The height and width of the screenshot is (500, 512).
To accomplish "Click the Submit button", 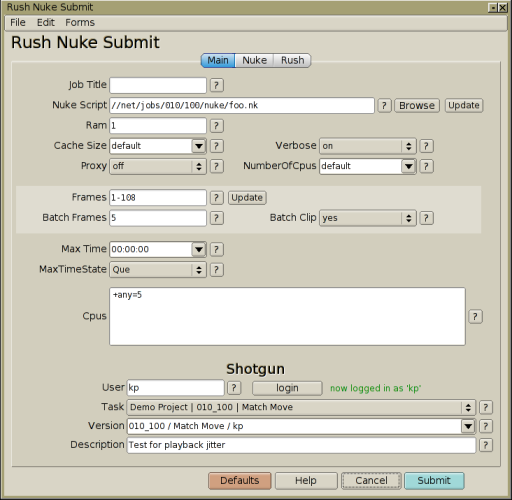I will pos(434,481).
